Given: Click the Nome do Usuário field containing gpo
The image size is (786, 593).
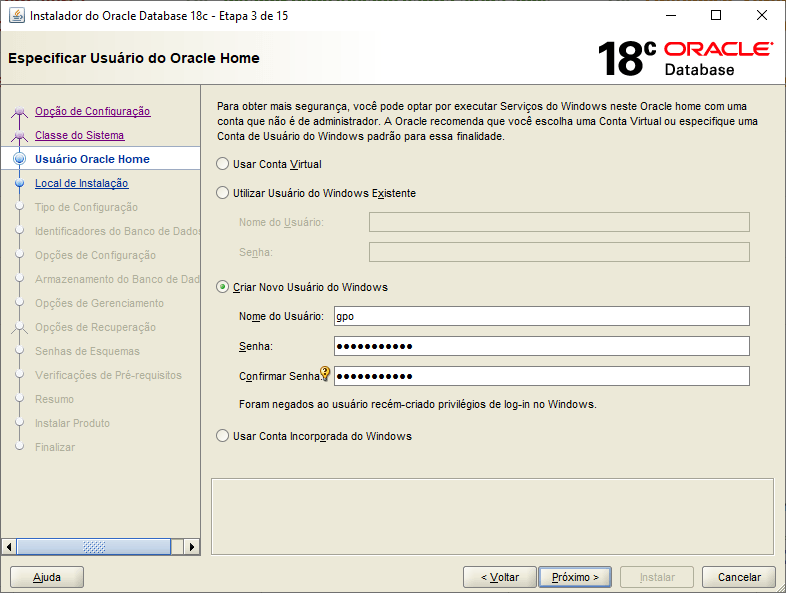Looking at the screenshot, I should (541, 316).
